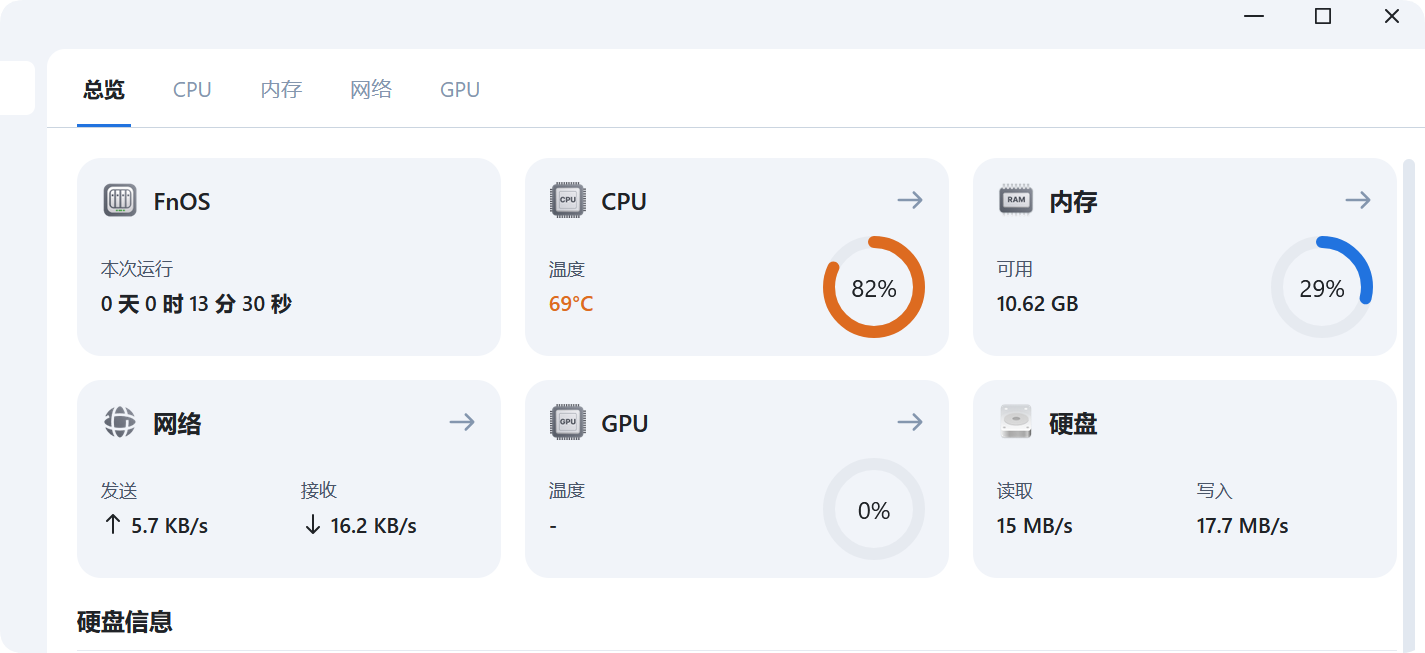Viewport: 1425px width, 653px height.
Task: Open network details via arrow
Action: (462, 422)
